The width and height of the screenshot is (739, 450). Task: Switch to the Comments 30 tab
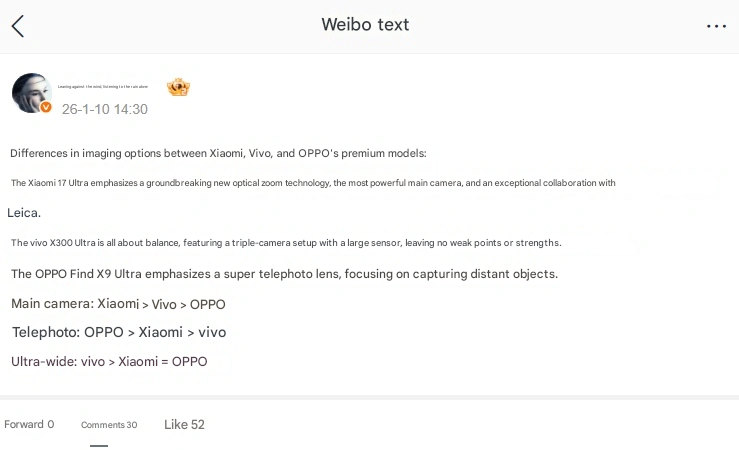[109, 425]
